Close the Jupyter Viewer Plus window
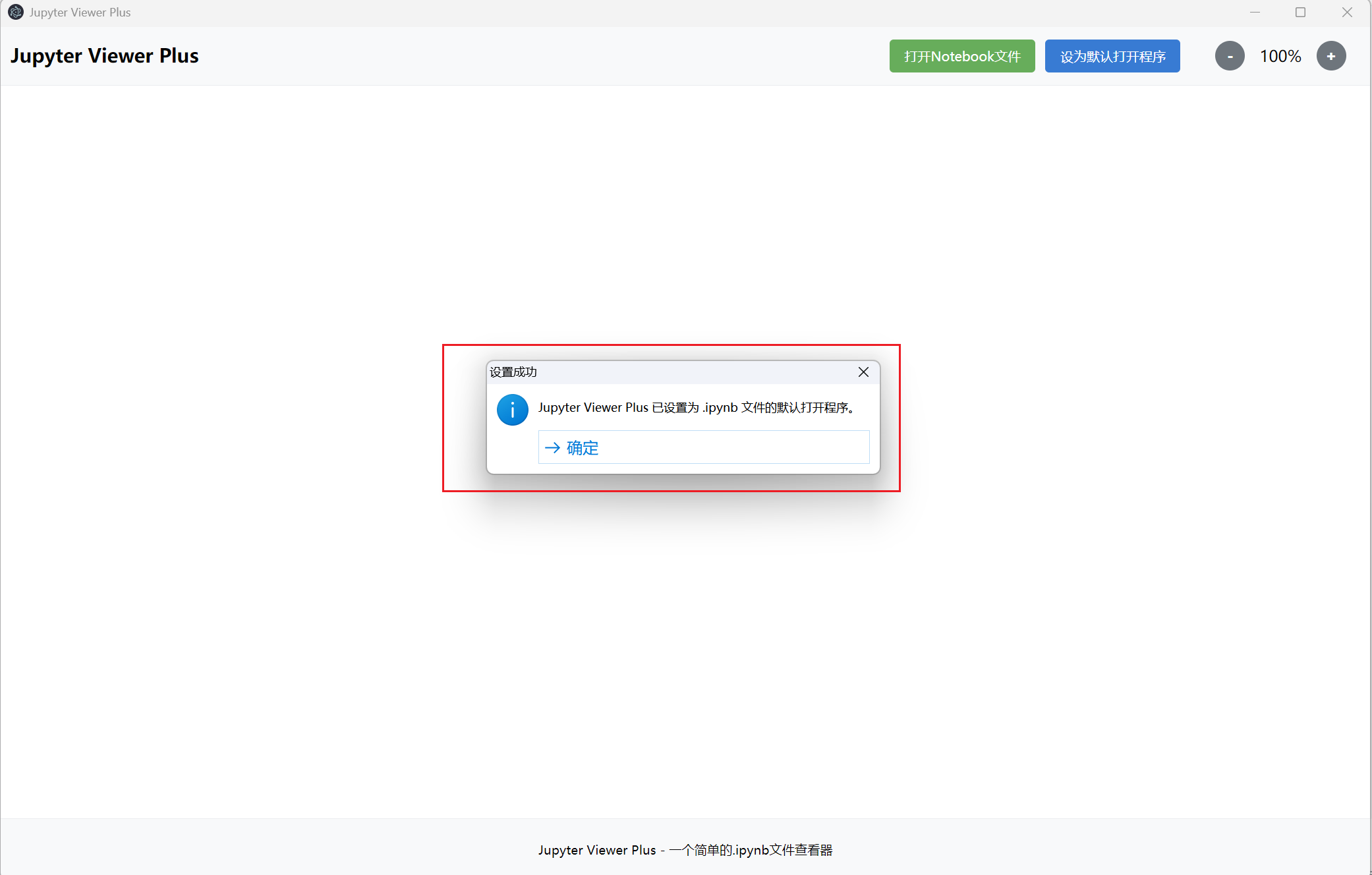This screenshot has height=875, width=1372. click(1347, 13)
